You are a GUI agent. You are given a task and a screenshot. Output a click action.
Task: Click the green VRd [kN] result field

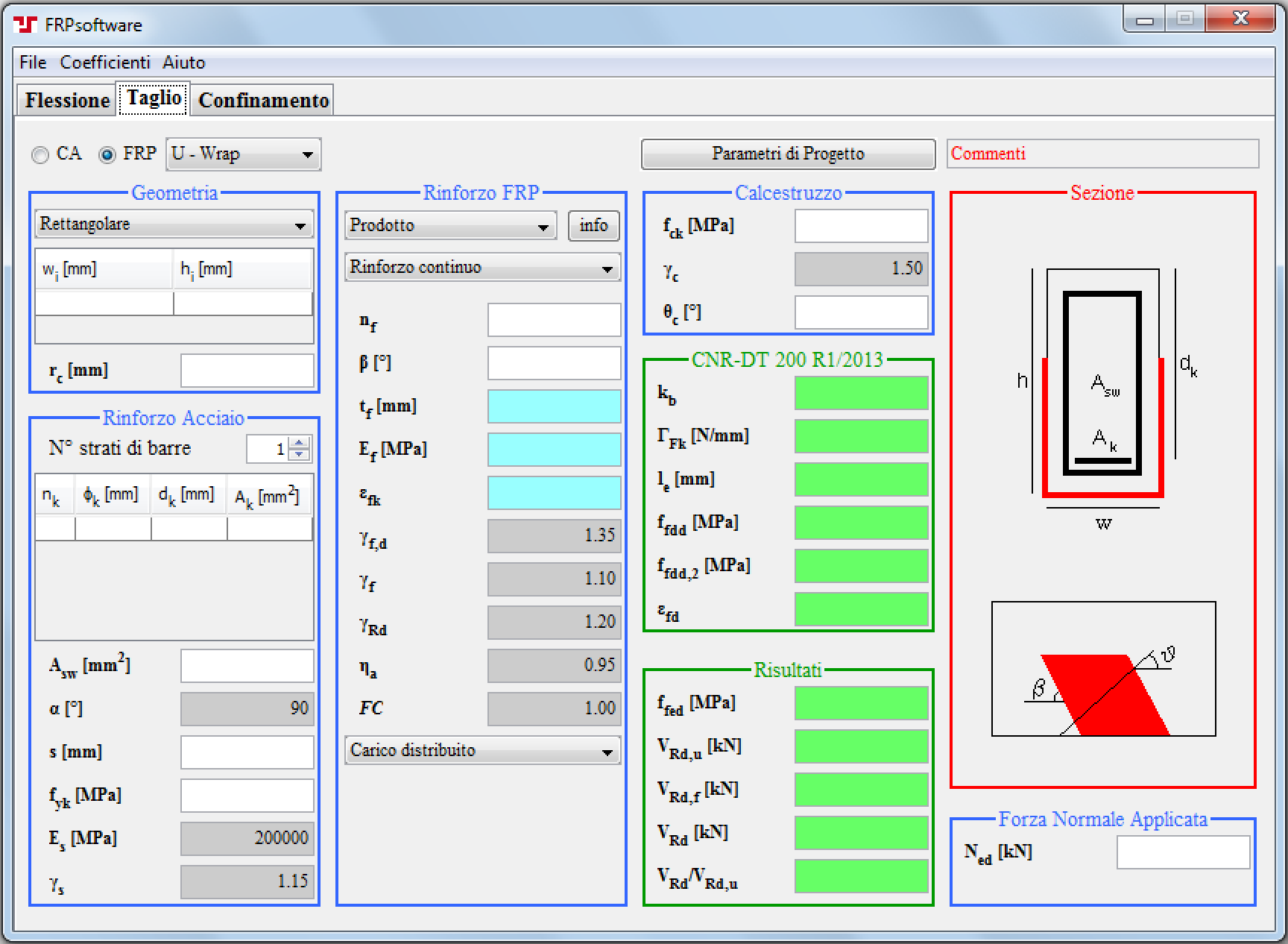pos(862,833)
